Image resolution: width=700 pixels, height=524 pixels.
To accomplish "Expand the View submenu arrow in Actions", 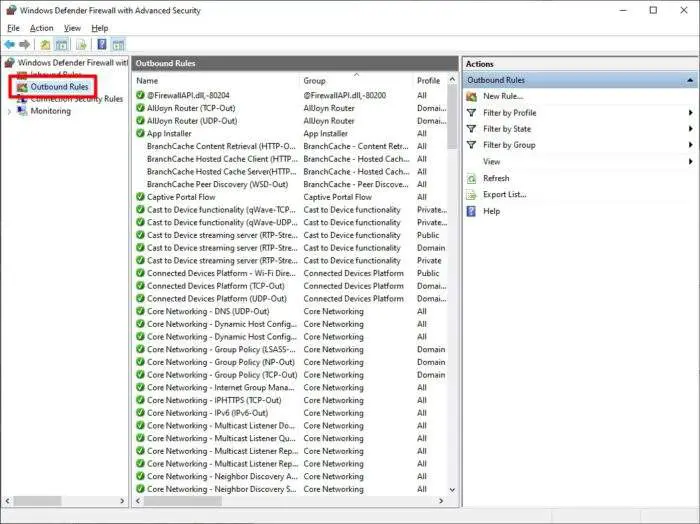I will click(690, 162).
